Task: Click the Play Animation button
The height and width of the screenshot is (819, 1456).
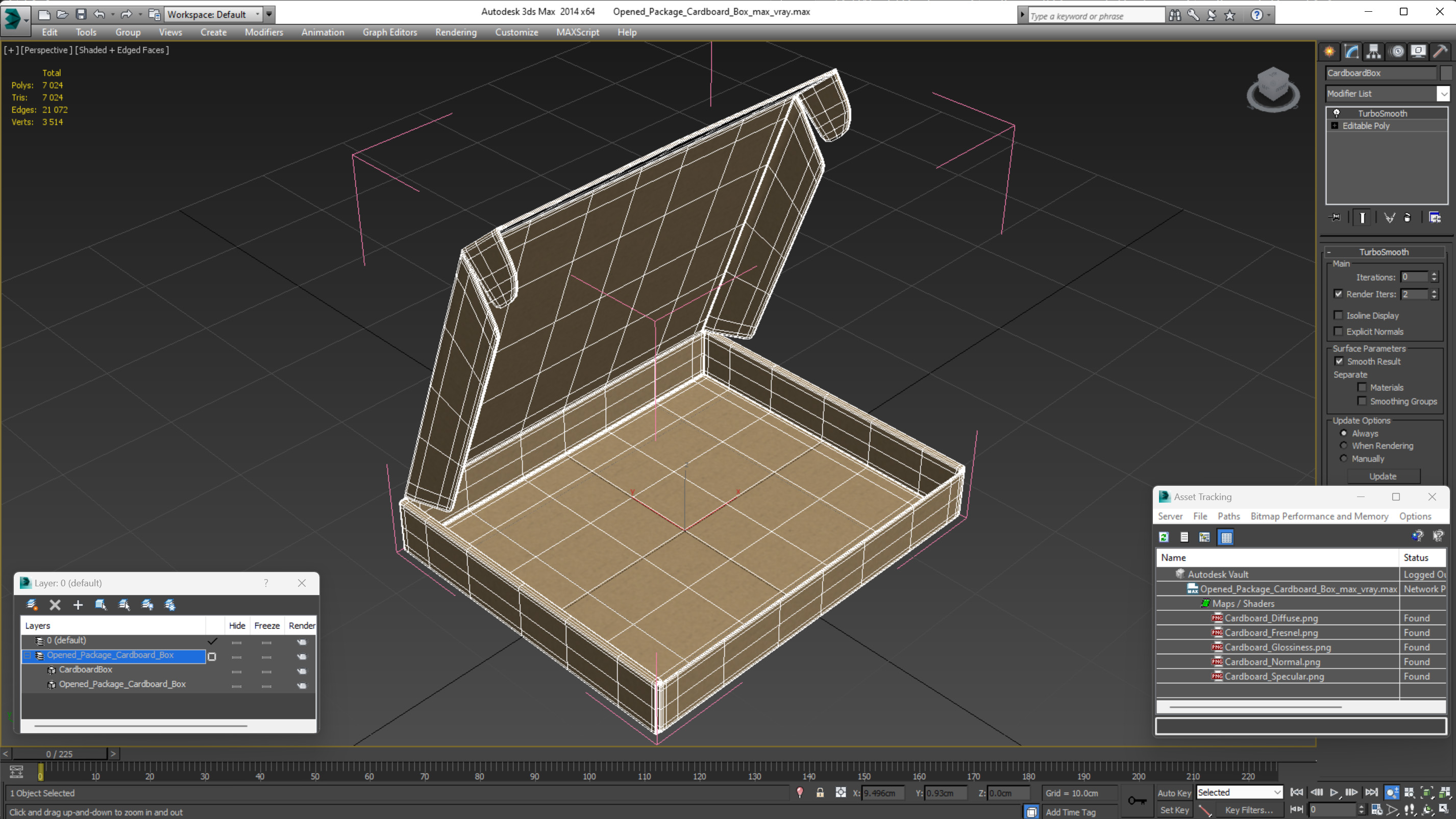Action: coord(1334,792)
